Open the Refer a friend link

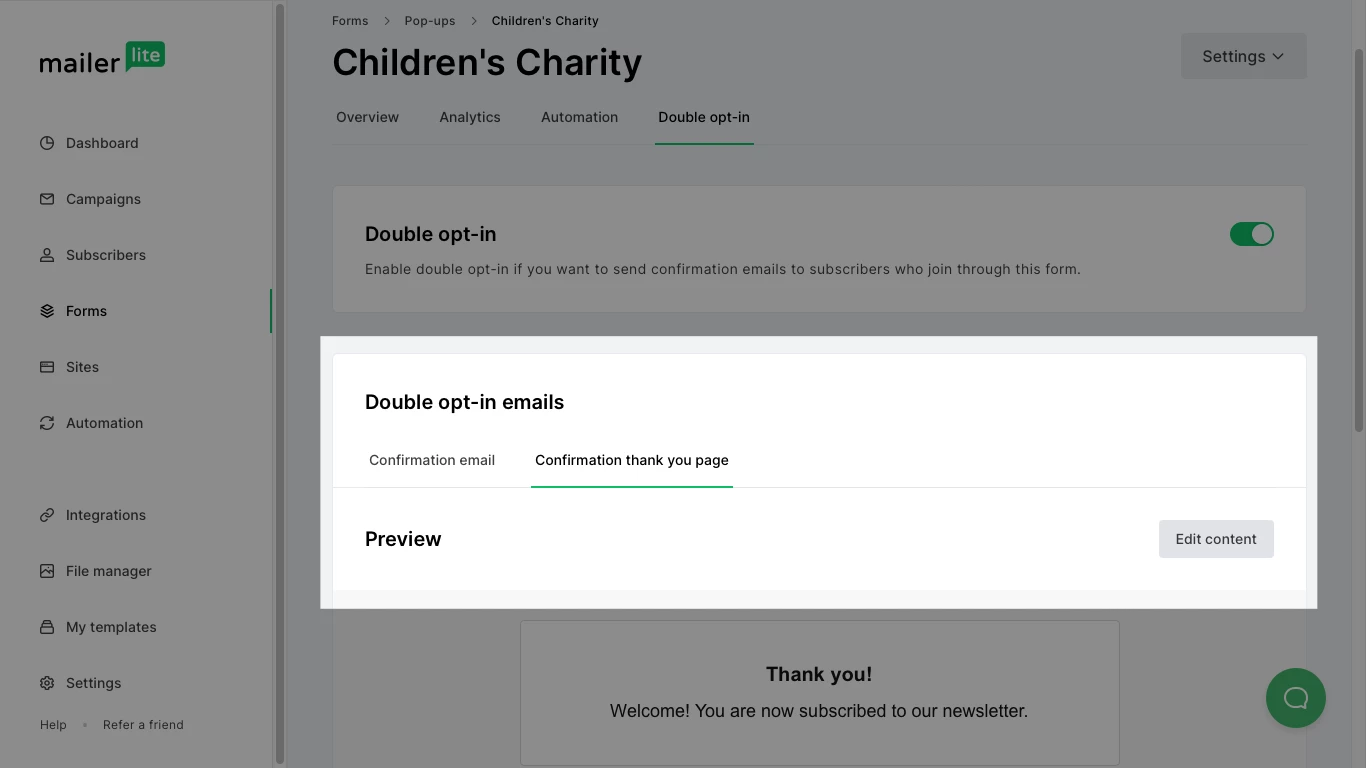tap(143, 725)
